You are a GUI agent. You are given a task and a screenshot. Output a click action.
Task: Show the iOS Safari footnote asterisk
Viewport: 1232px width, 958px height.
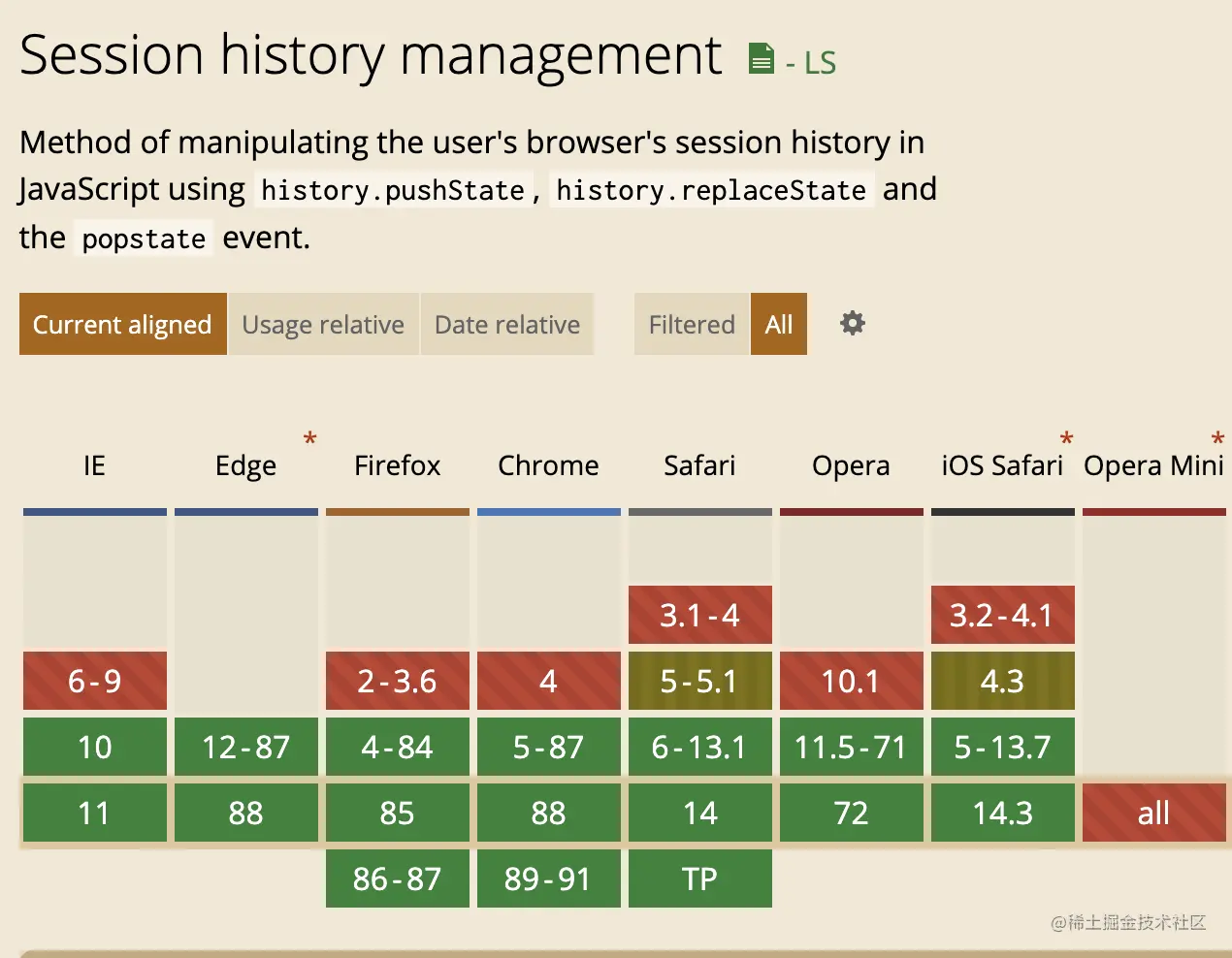coord(1066,441)
